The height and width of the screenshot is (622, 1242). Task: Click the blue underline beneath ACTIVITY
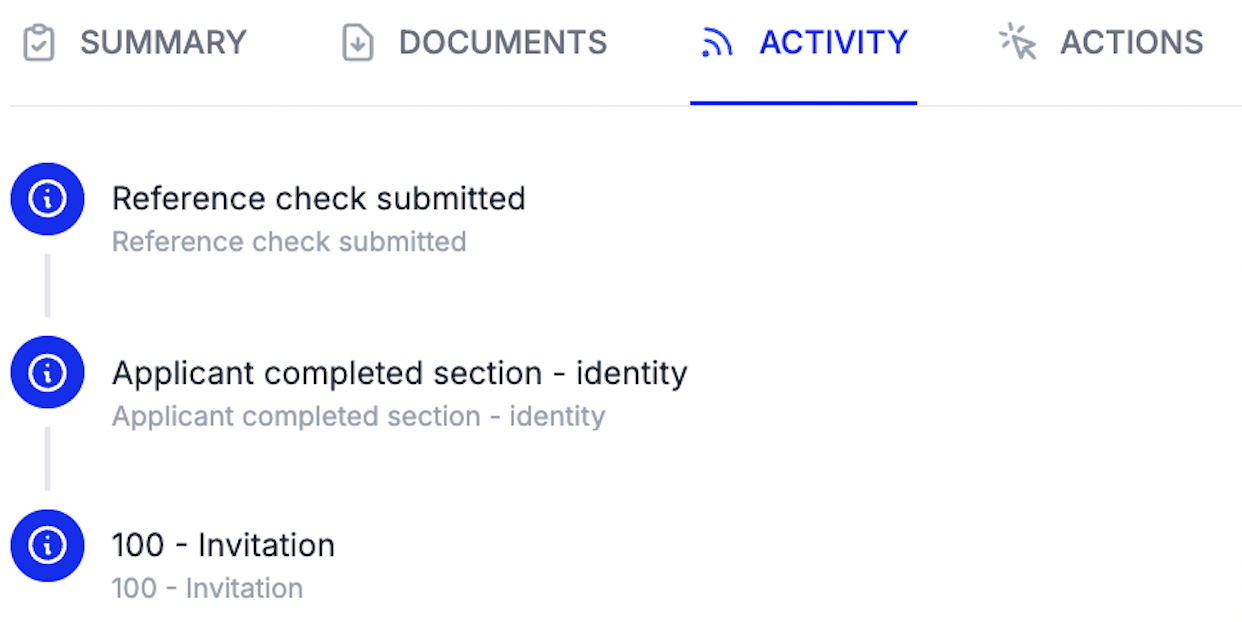pyautogui.click(x=803, y=100)
